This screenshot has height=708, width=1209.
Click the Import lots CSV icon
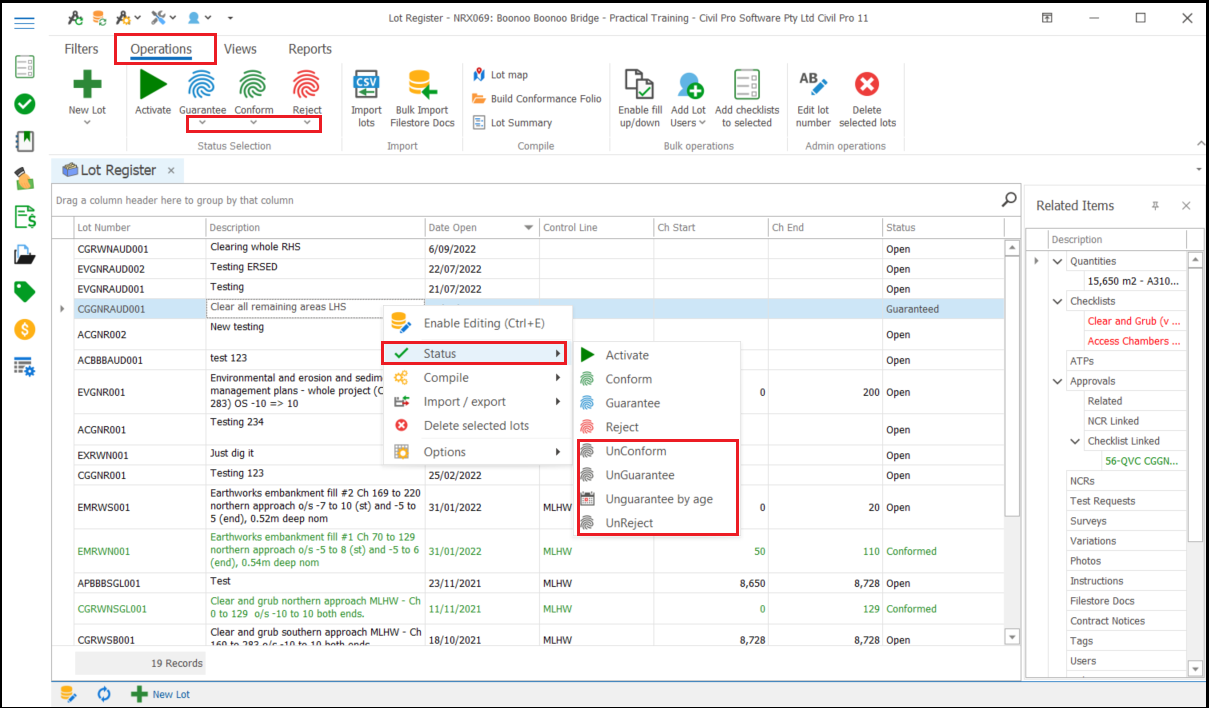tap(366, 84)
